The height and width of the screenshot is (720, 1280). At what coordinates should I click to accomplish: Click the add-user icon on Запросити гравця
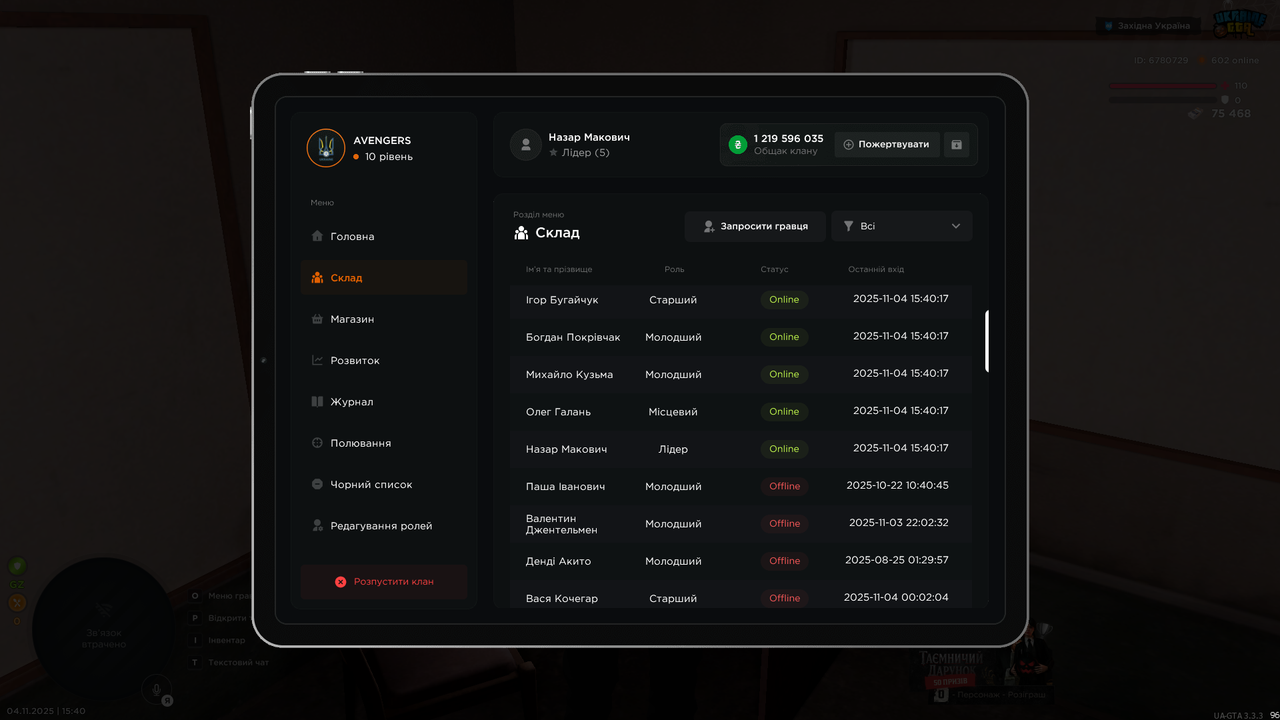[x=709, y=227]
